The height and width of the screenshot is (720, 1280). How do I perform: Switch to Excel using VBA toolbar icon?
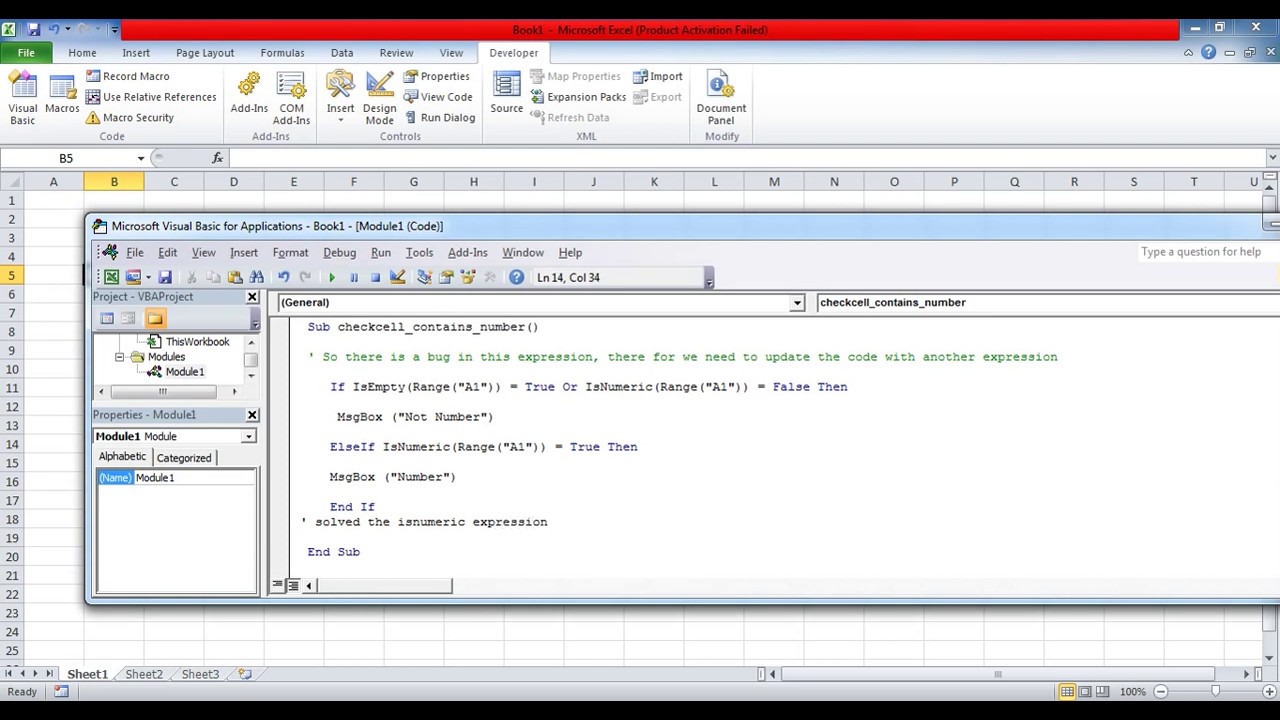point(111,277)
